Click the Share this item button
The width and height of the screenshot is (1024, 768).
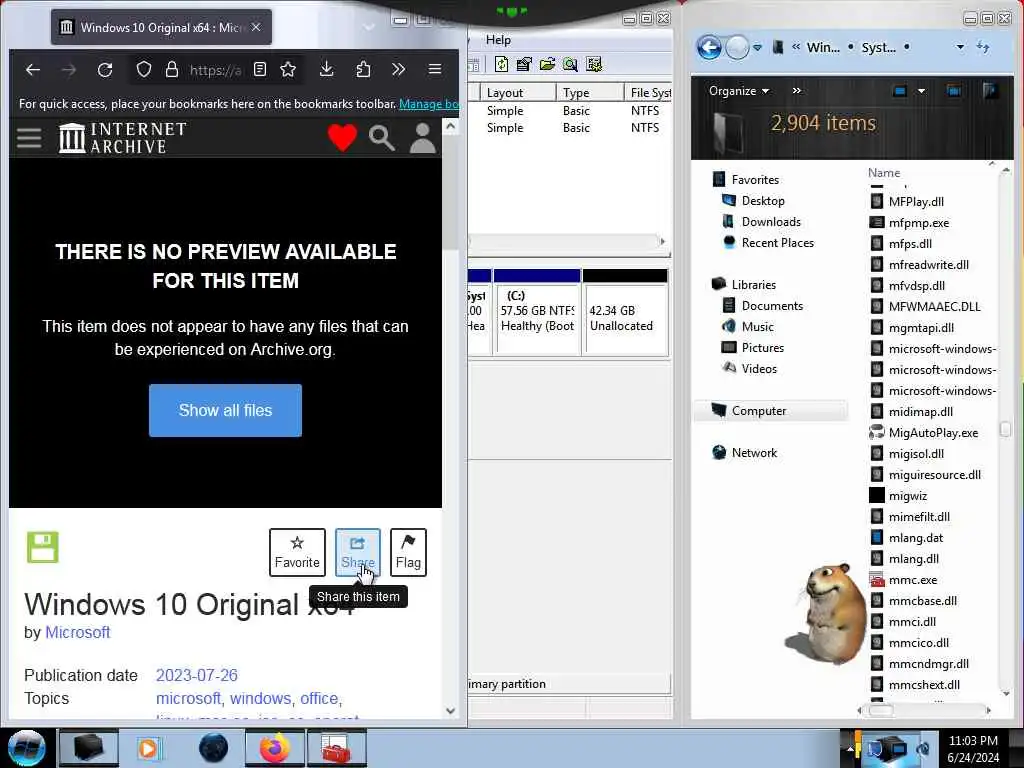[x=358, y=552]
